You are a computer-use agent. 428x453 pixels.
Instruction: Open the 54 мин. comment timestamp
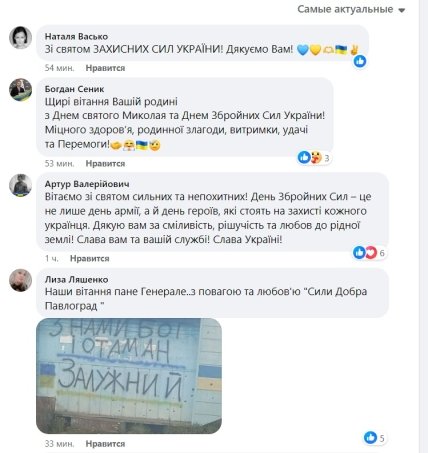point(60,68)
